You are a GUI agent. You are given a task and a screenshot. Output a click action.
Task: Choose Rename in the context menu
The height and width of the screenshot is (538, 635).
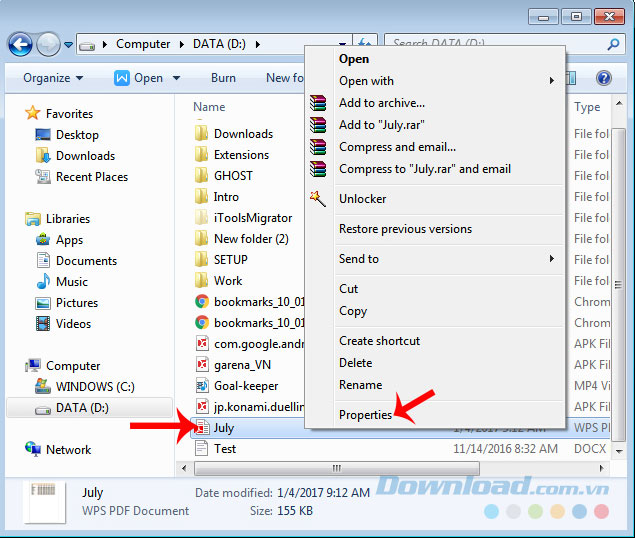click(436, 384)
